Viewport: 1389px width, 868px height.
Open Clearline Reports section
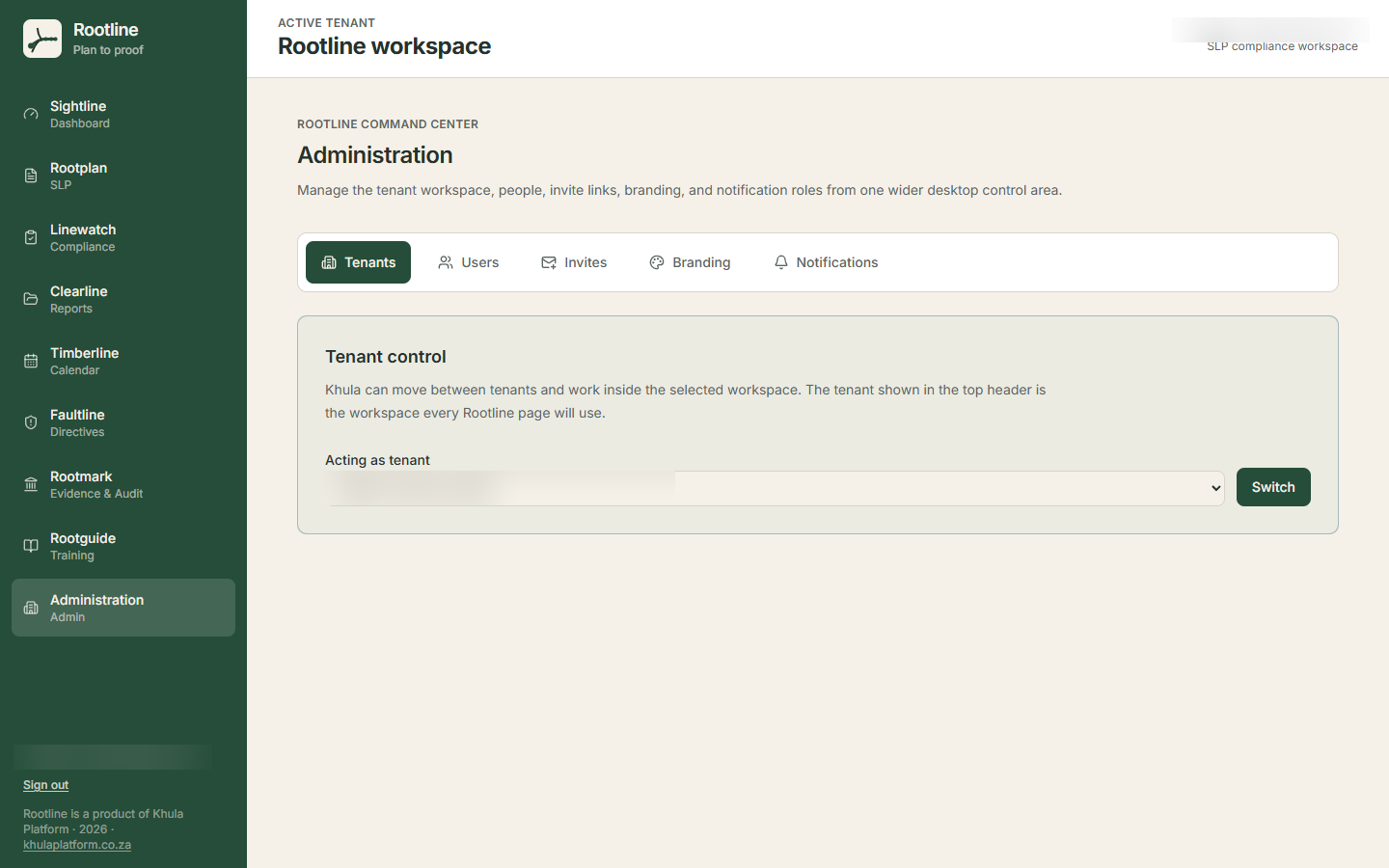pos(123,299)
